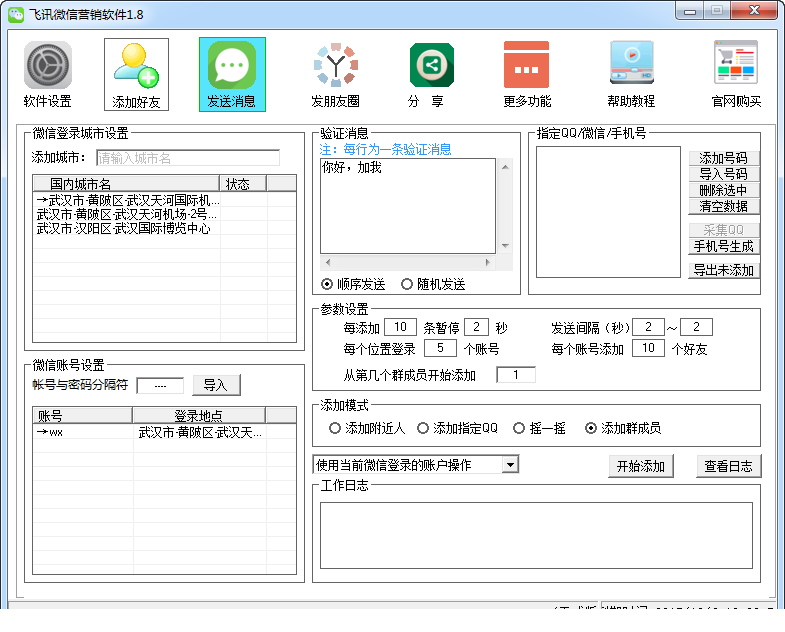
Task: Click the 开始添加 button
Action: point(641,466)
